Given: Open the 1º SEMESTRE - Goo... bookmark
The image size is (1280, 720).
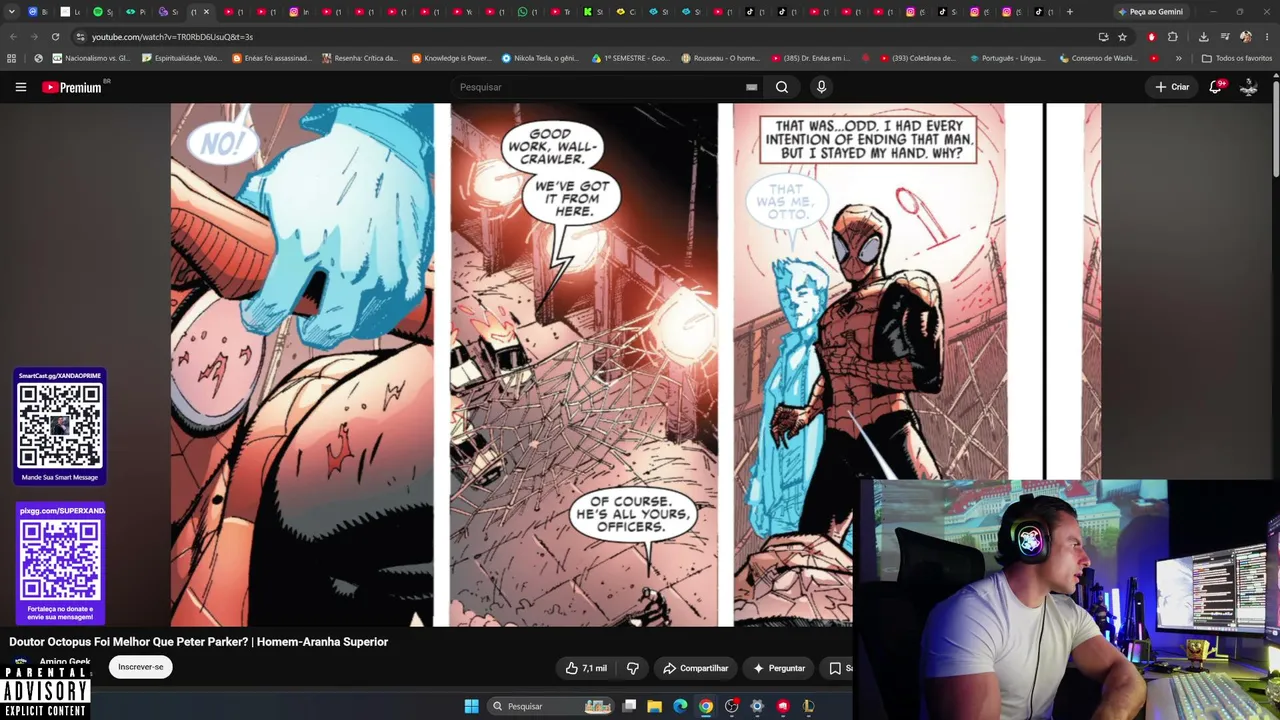Looking at the screenshot, I should coord(631,58).
